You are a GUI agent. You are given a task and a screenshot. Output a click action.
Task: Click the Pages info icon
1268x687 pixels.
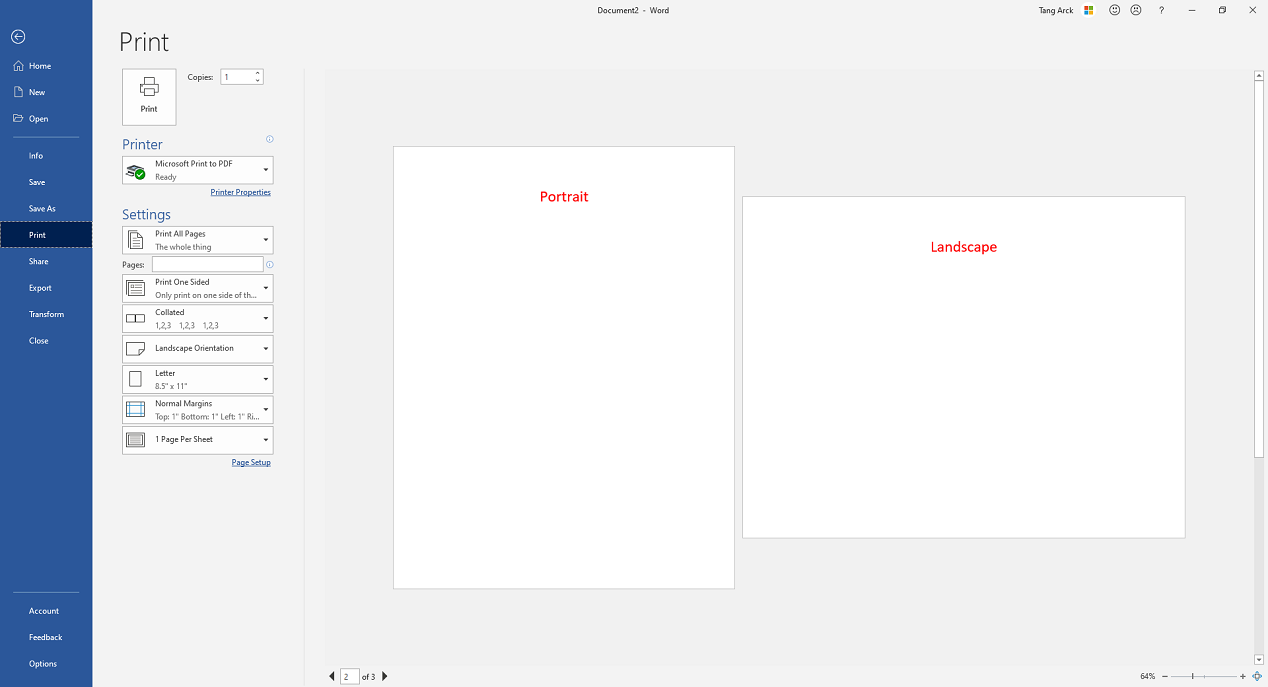pos(270,265)
